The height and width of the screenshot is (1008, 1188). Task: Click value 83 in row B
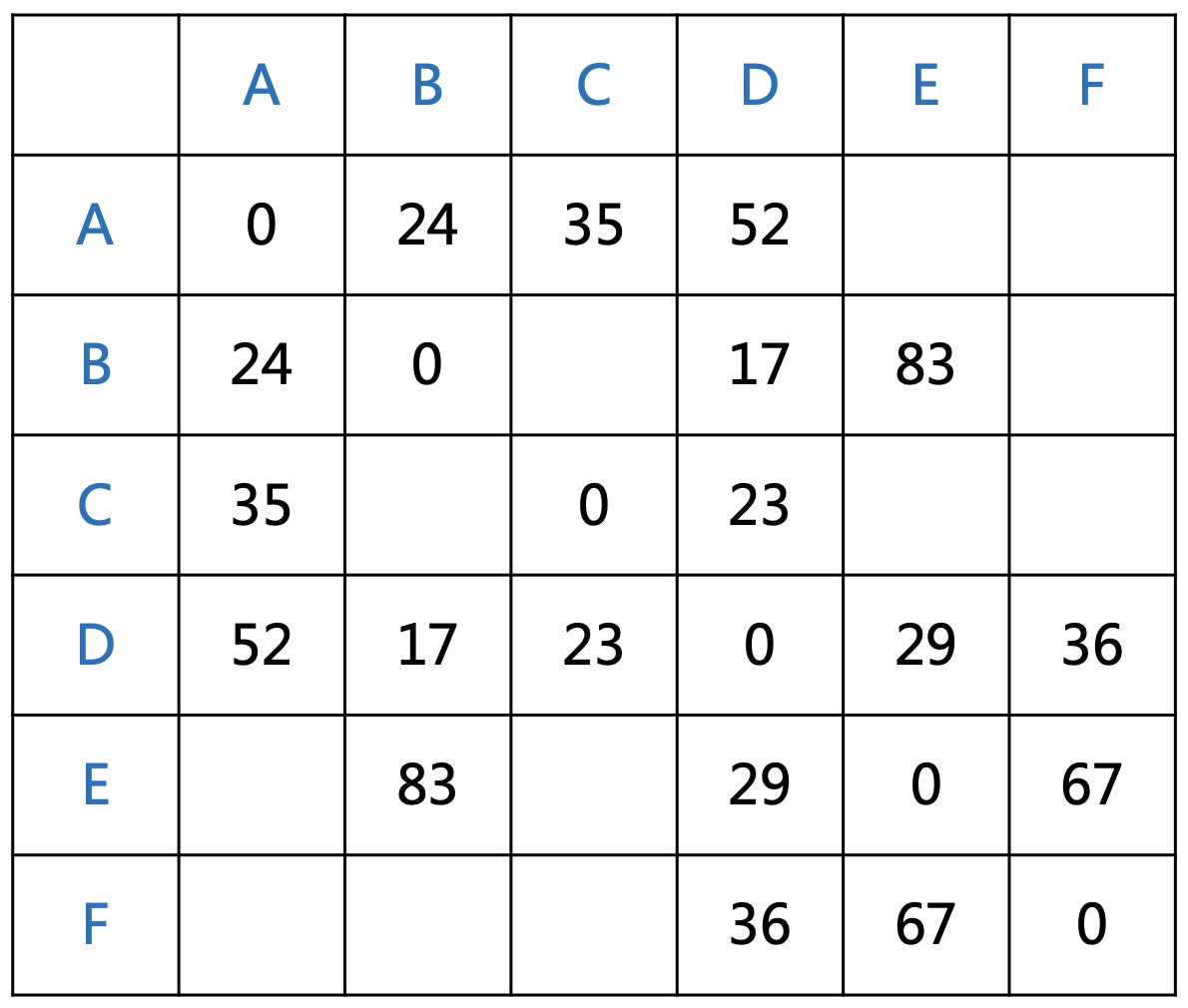[x=925, y=364]
